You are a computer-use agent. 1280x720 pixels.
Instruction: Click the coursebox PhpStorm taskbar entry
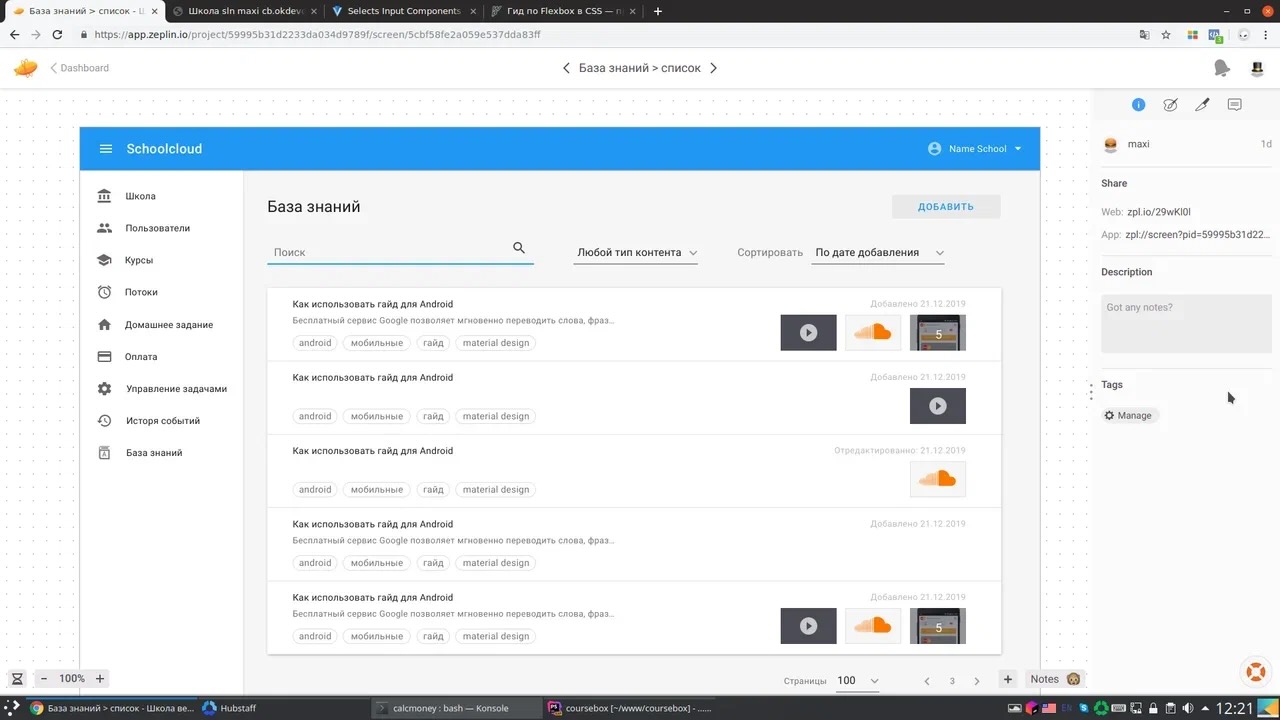[x=630, y=708]
